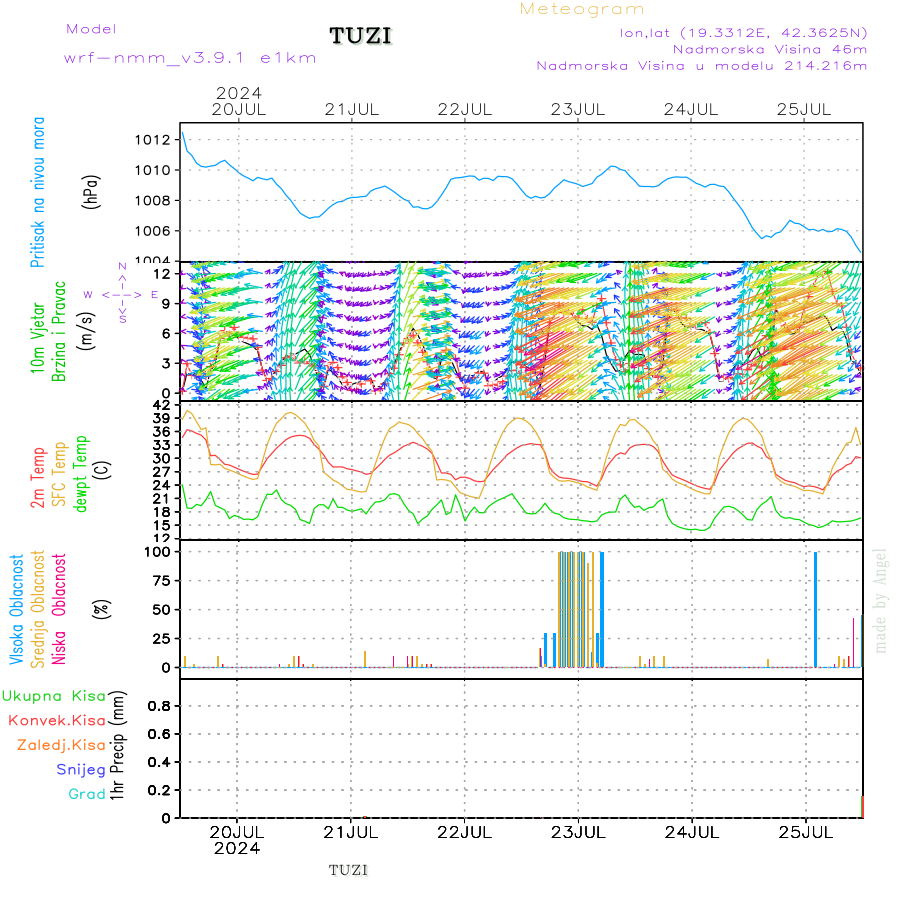Click the 15 tick on the temperature axis

pyautogui.click(x=162, y=525)
